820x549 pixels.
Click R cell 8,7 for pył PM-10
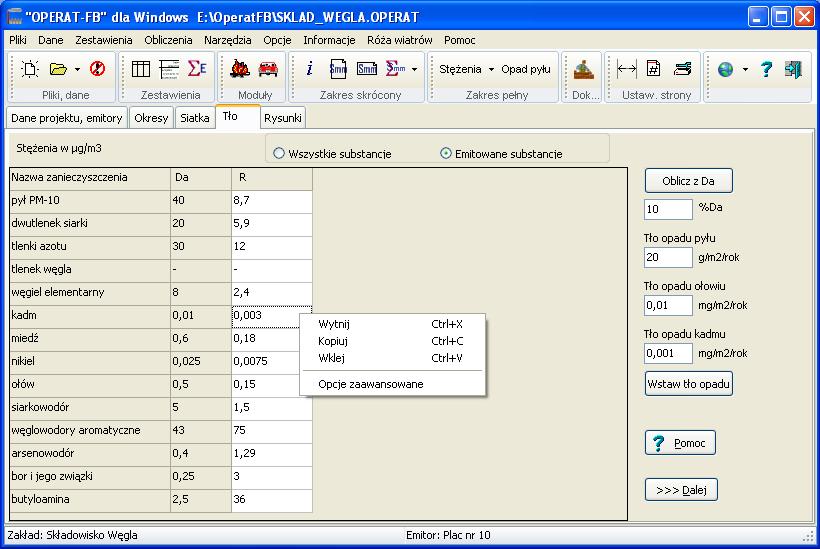click(272, 201)
